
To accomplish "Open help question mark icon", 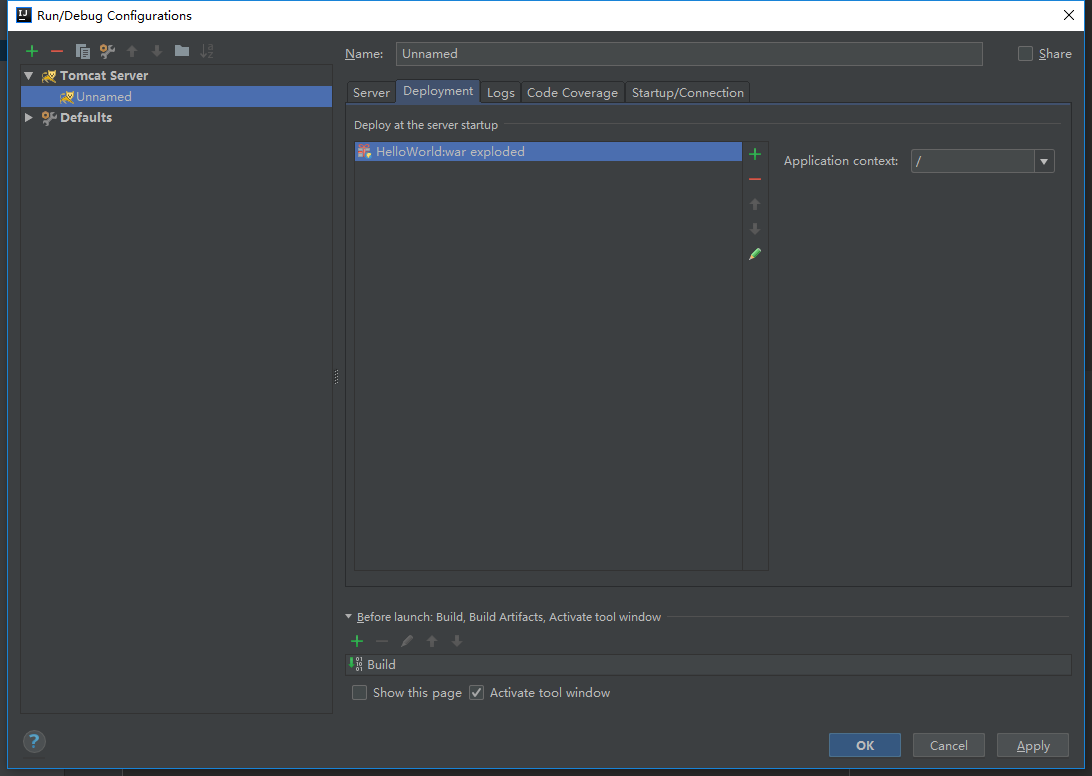I will tap(34, 742).
